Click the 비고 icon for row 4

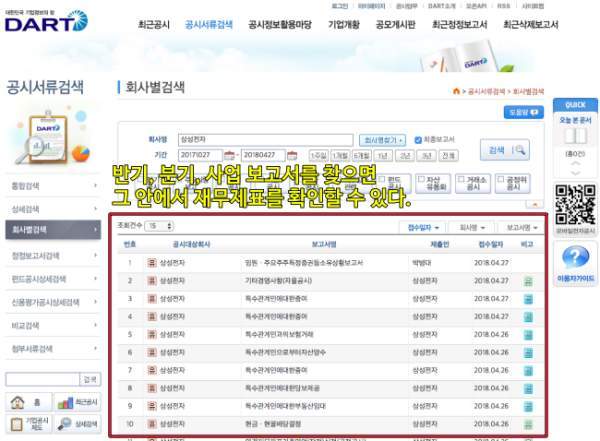(528, 317)
